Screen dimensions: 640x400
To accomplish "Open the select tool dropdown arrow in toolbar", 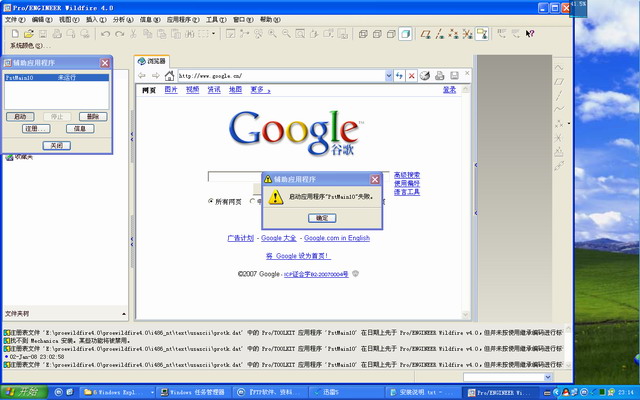I will 213,34.
